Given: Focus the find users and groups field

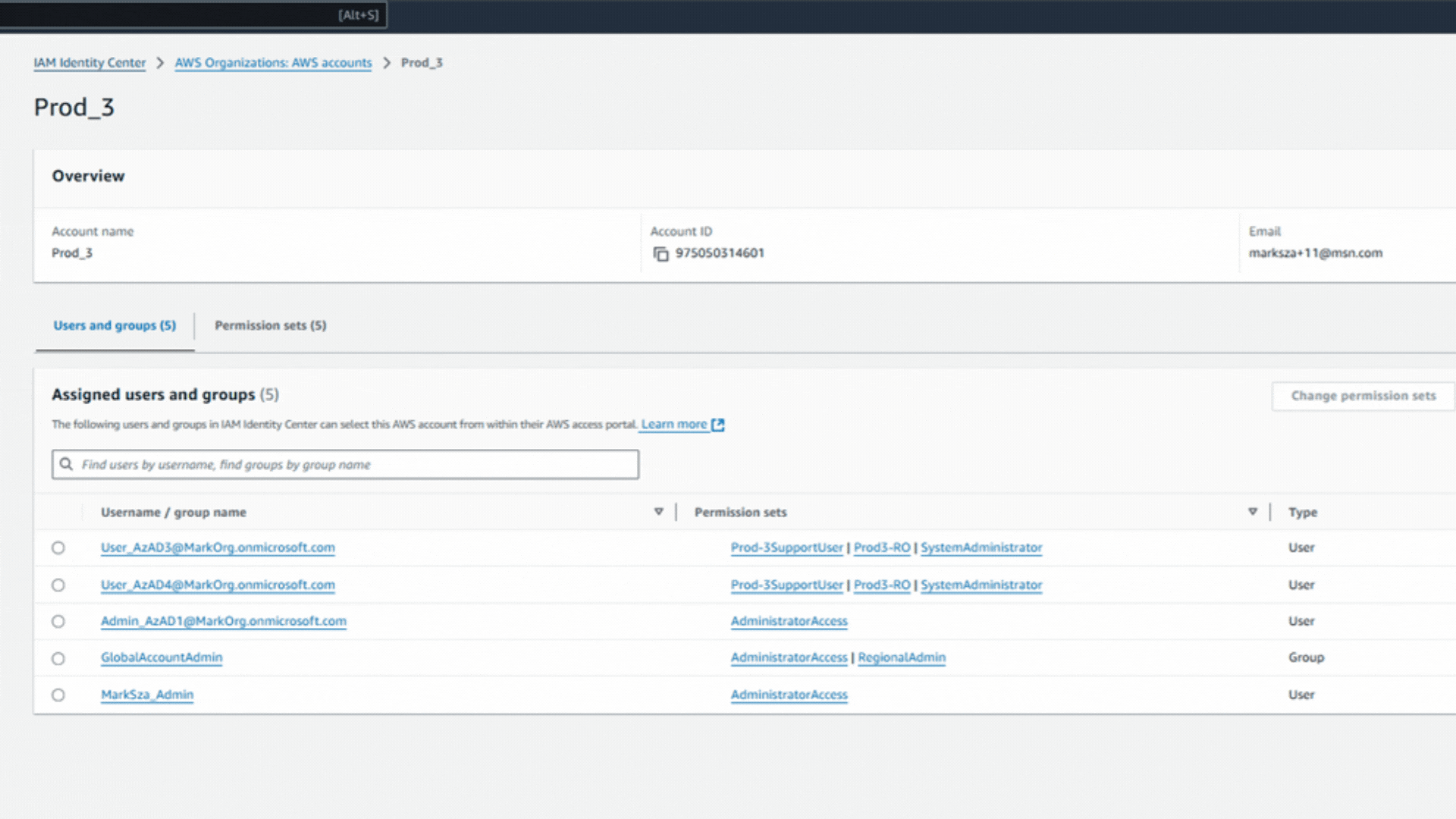Looking at the screenshot, I should 356,464.
